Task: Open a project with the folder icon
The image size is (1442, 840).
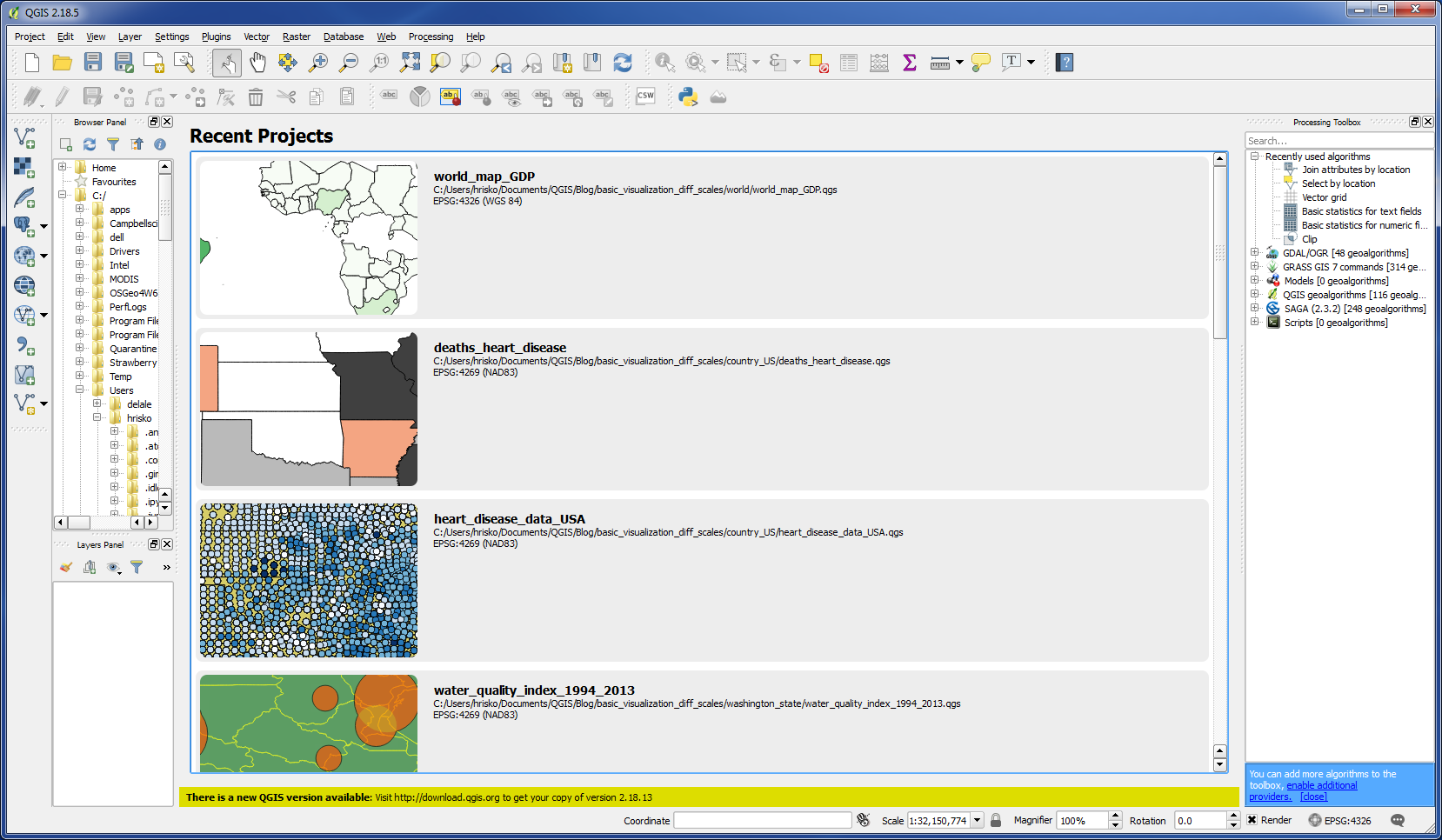Action: coord(62,63)
